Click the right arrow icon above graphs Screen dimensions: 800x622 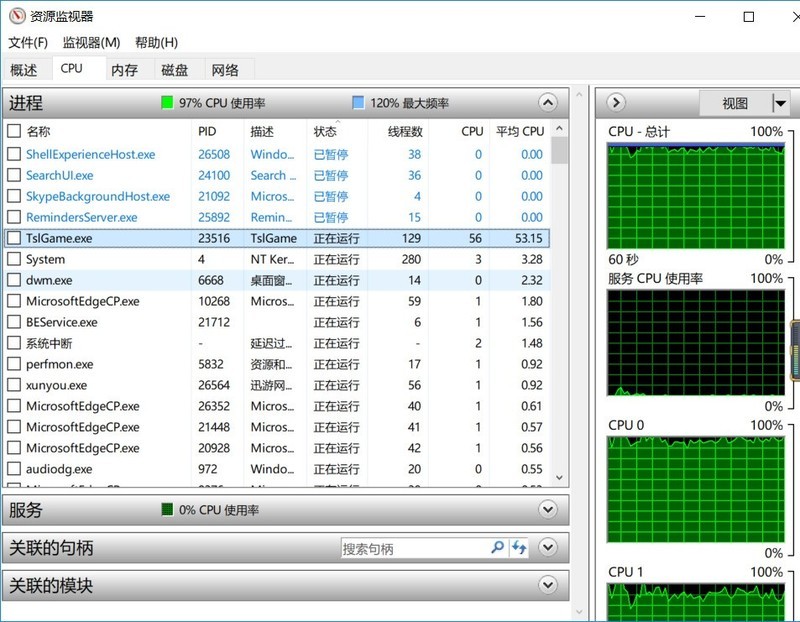[x=616, y=103]
